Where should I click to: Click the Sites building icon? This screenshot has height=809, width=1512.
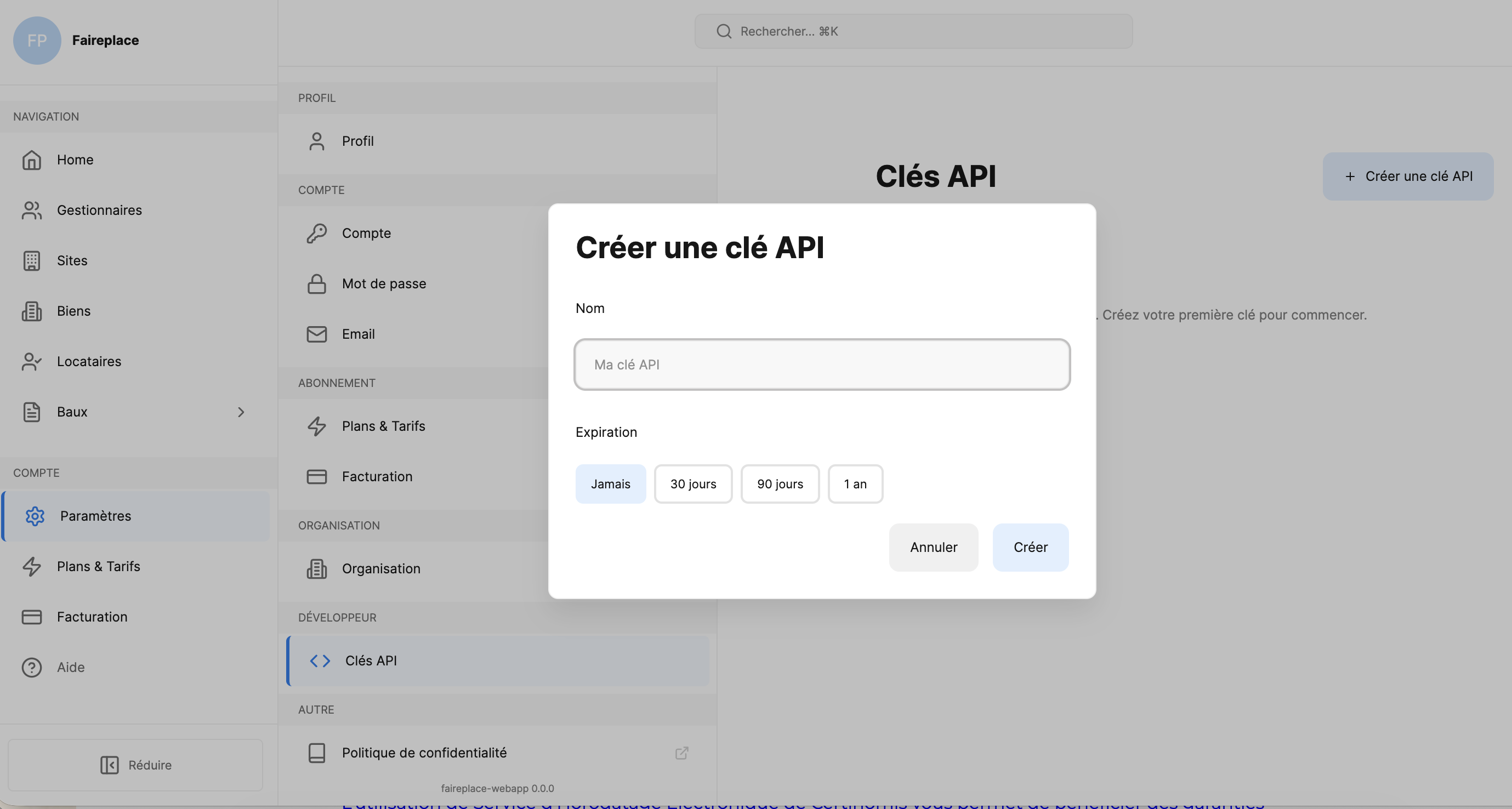[x=32, y=260]
